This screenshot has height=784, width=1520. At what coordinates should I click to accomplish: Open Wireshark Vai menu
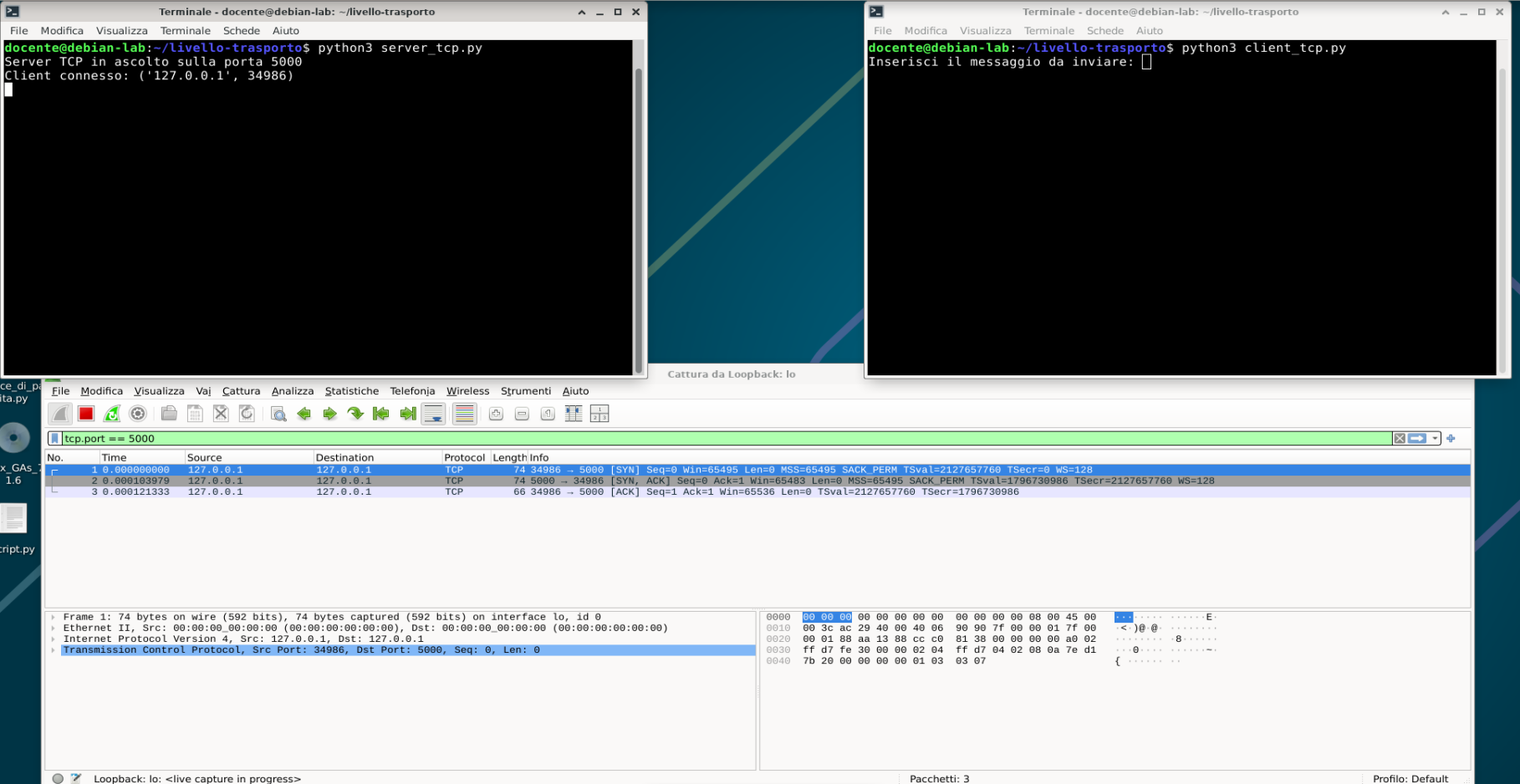(x=203, y=391)
